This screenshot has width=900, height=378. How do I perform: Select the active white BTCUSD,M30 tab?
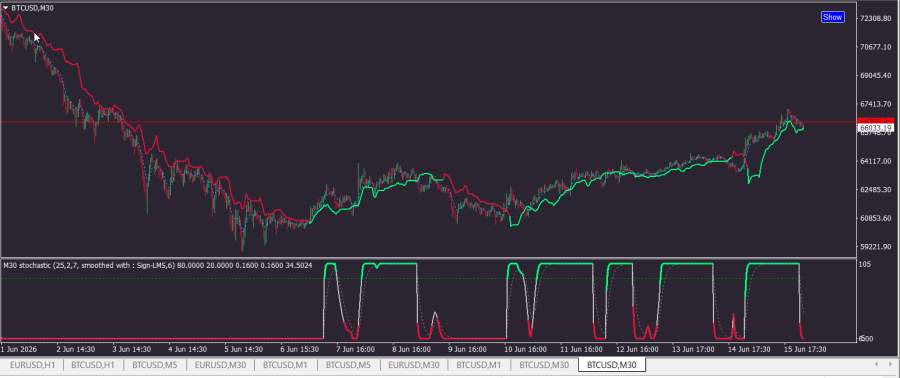click(x=612, y=365)
